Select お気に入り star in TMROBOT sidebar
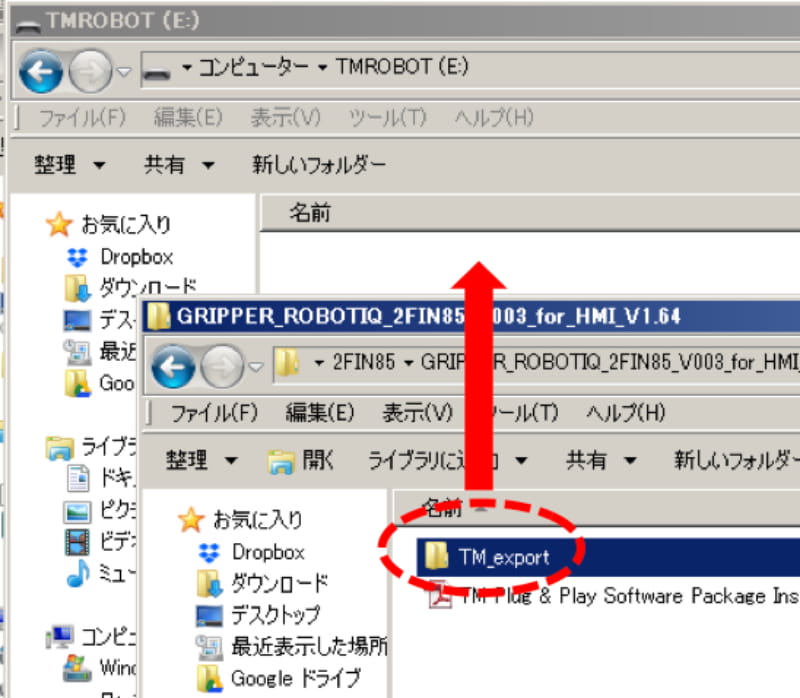800x698 pixels. [59, 225]
